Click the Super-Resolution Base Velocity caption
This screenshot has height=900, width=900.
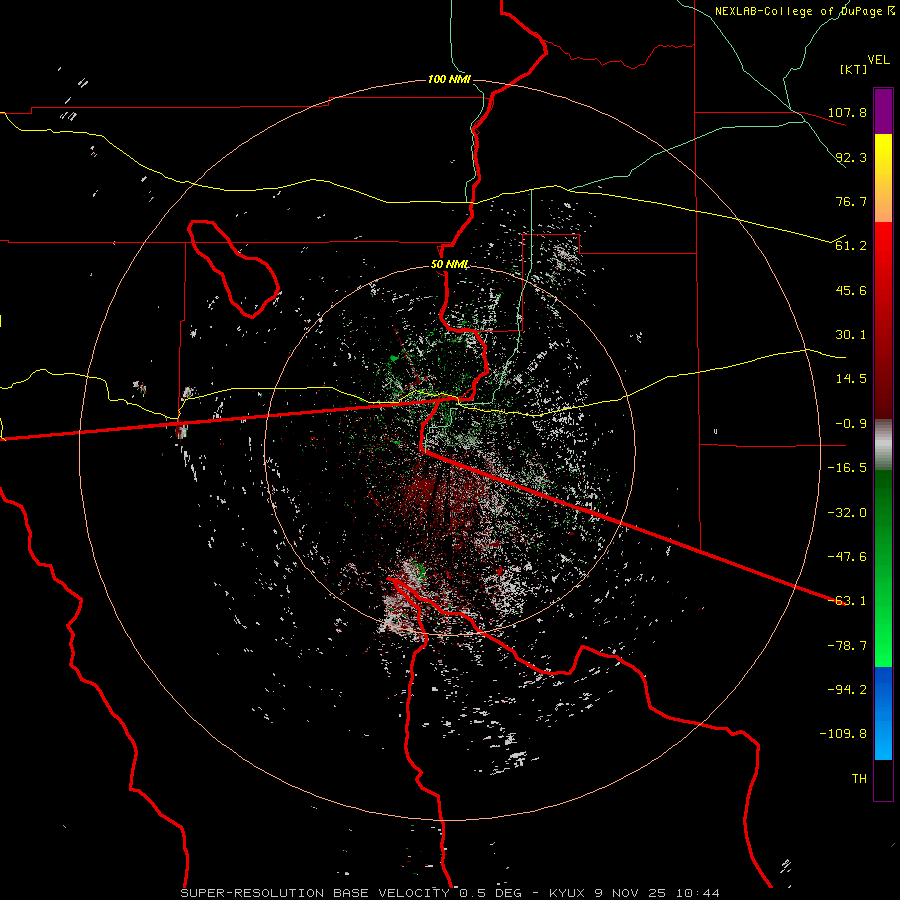click(449, 893)
